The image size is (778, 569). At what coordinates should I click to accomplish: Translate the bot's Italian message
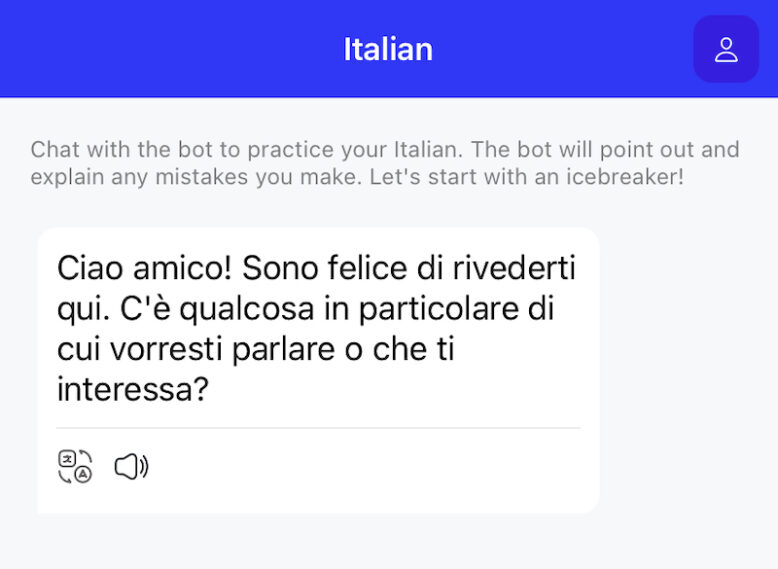[75, 466]
